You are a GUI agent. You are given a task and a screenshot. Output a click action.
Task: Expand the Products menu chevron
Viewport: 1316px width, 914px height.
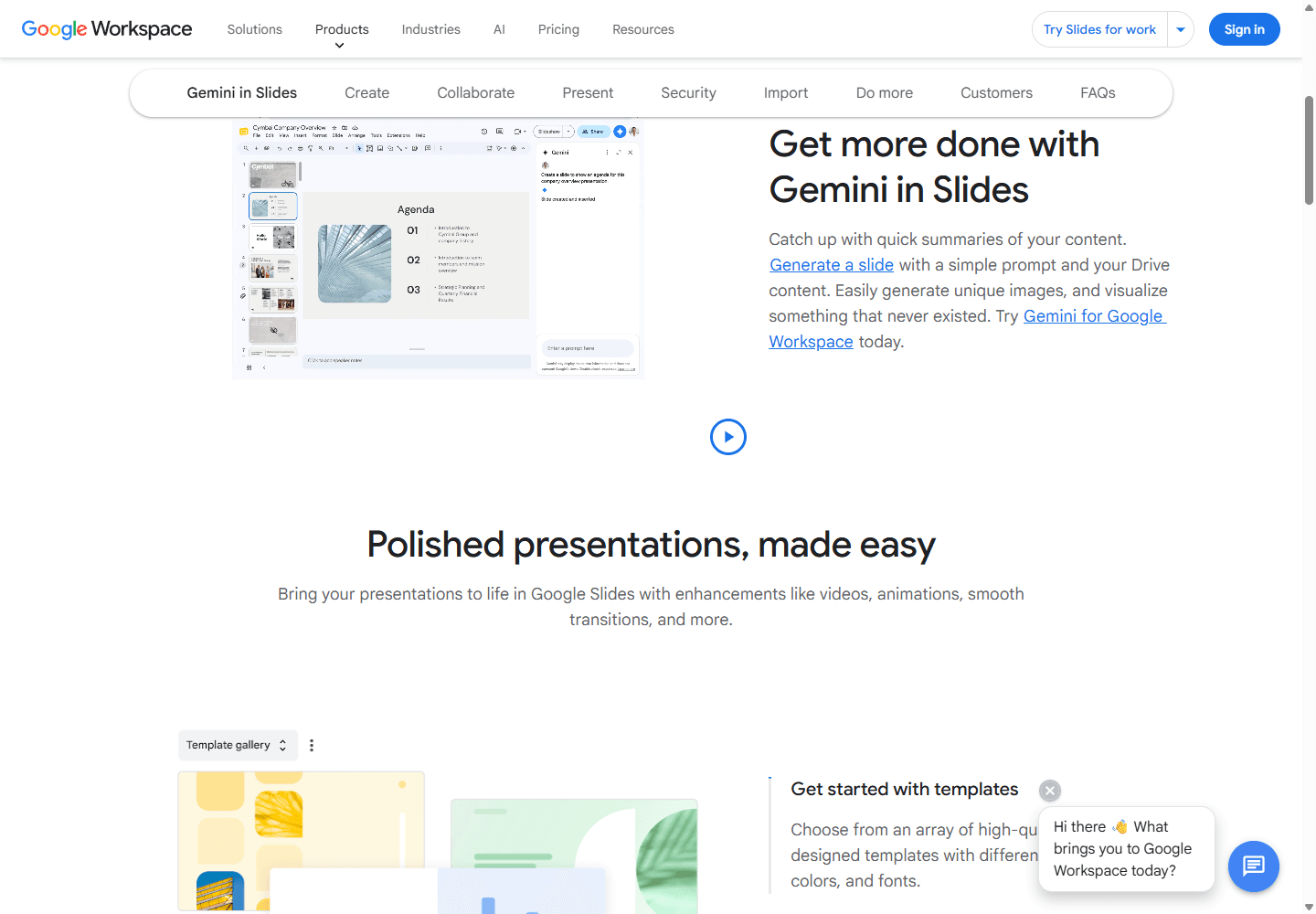340,46
